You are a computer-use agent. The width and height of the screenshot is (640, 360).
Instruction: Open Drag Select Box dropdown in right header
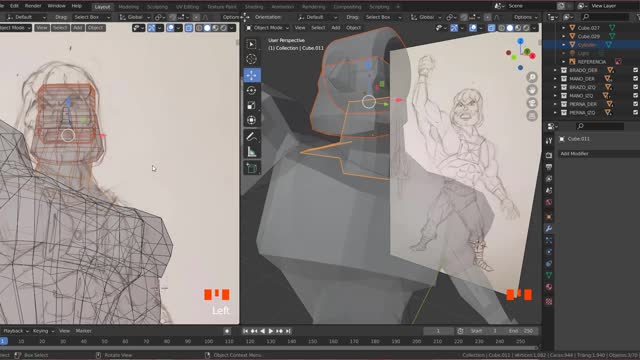[x=383, y=17]
